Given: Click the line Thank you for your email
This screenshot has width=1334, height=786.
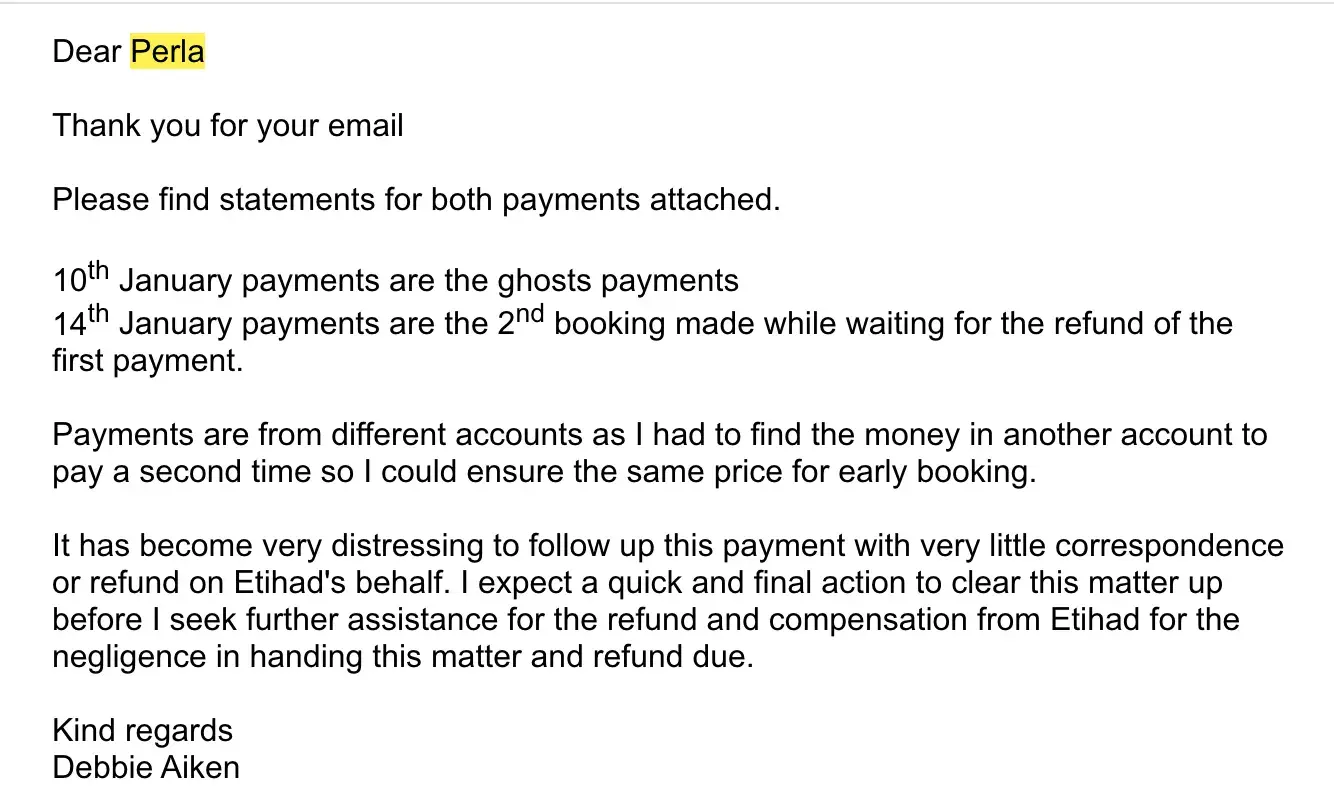Looking at the screenshot, I should point(228,125).
